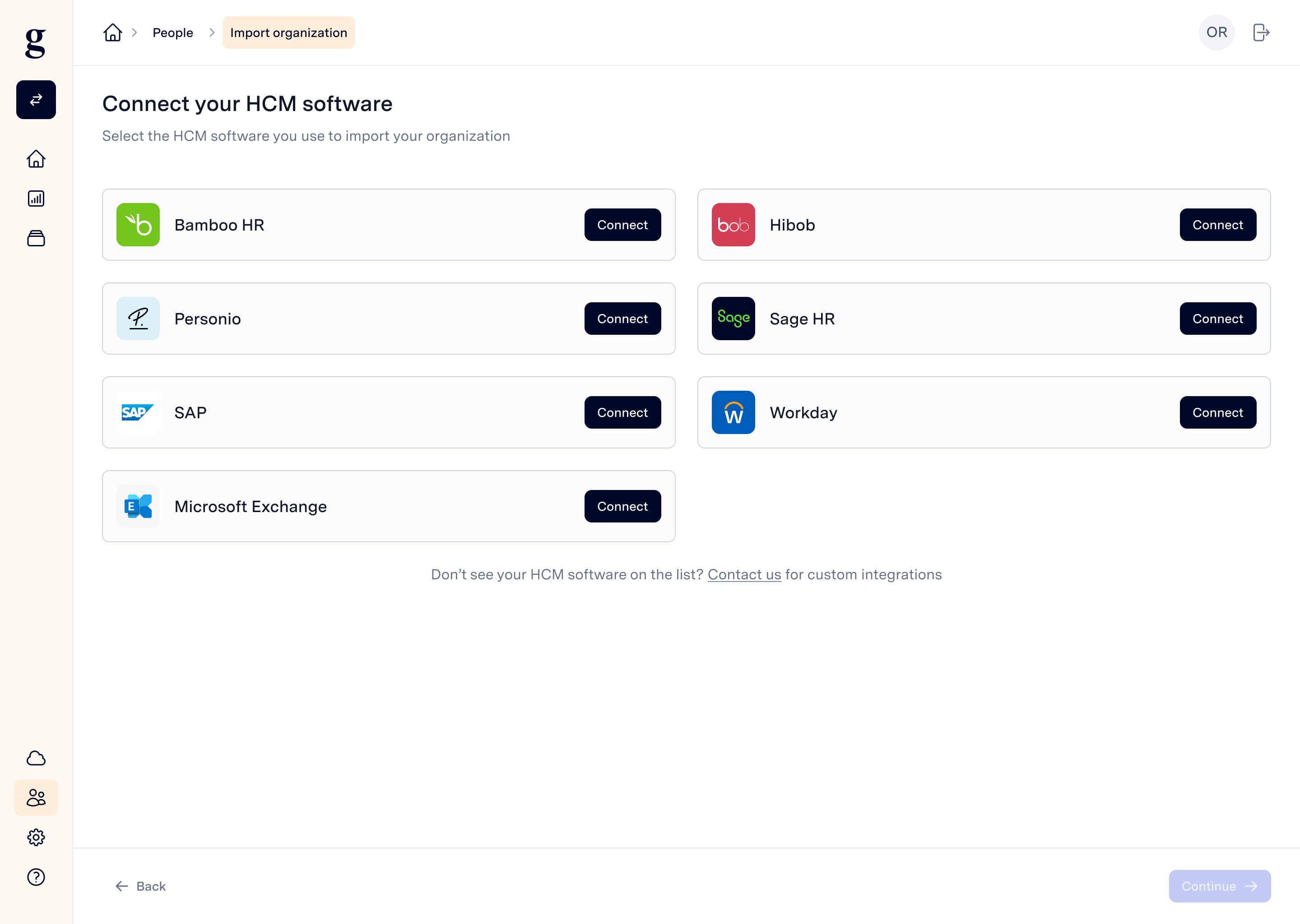
Task: Open the cloud icon in sidebar
Action: [x=36, y=758]
